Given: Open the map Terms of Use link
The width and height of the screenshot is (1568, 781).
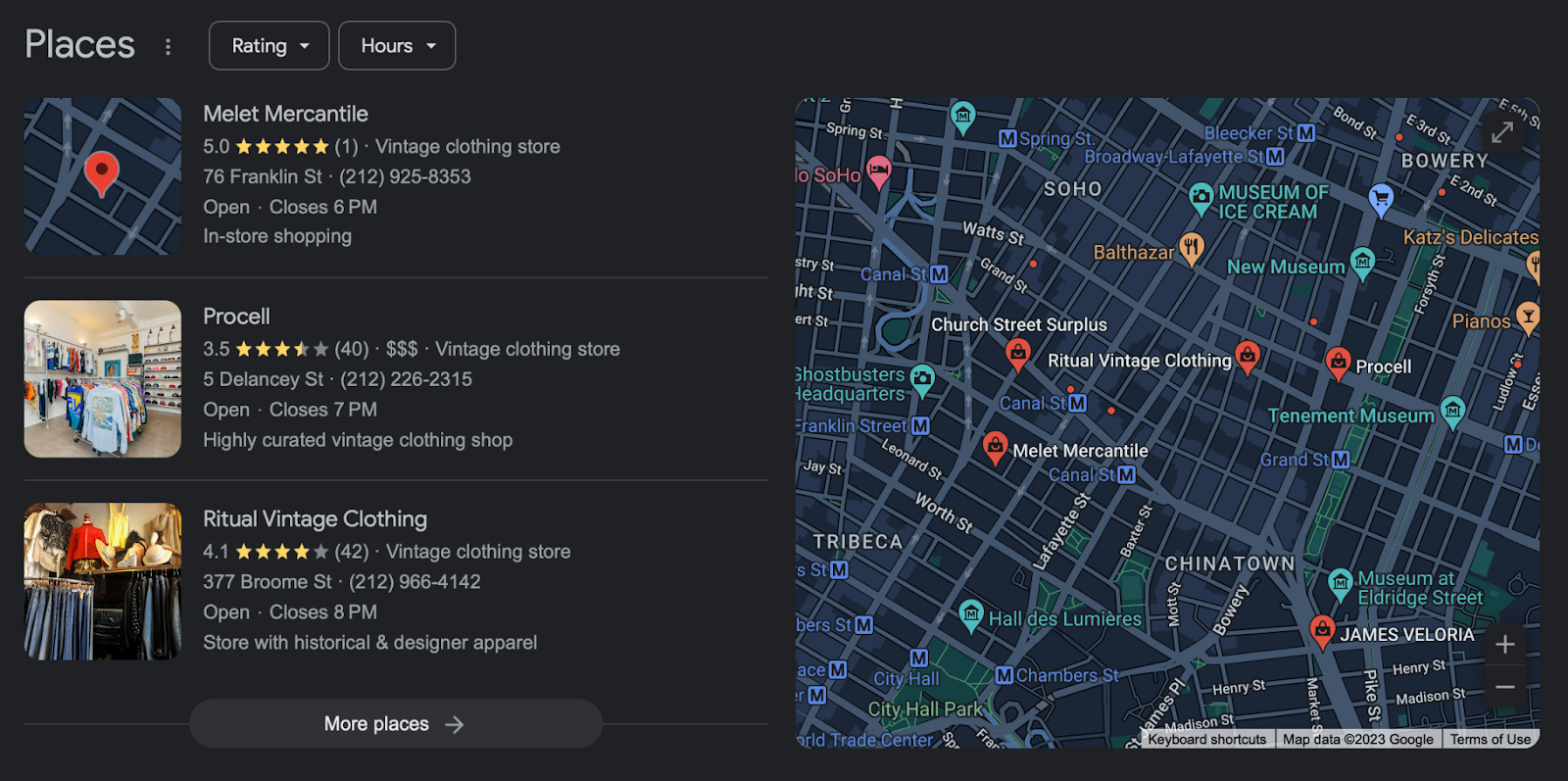Looking at the screenshot, I should (x=1491, y=740).
